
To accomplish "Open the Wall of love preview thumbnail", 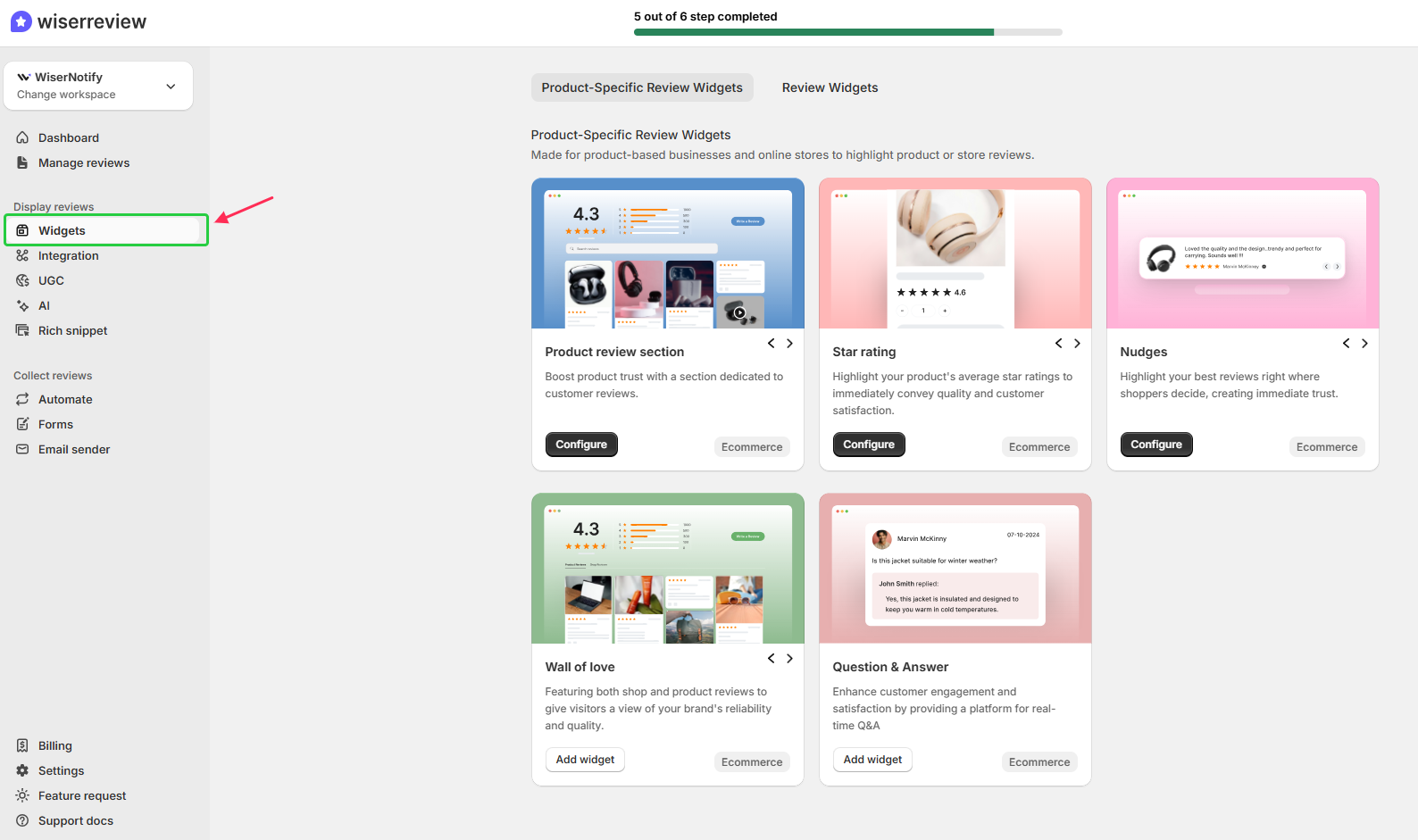I will click(667, 569).
